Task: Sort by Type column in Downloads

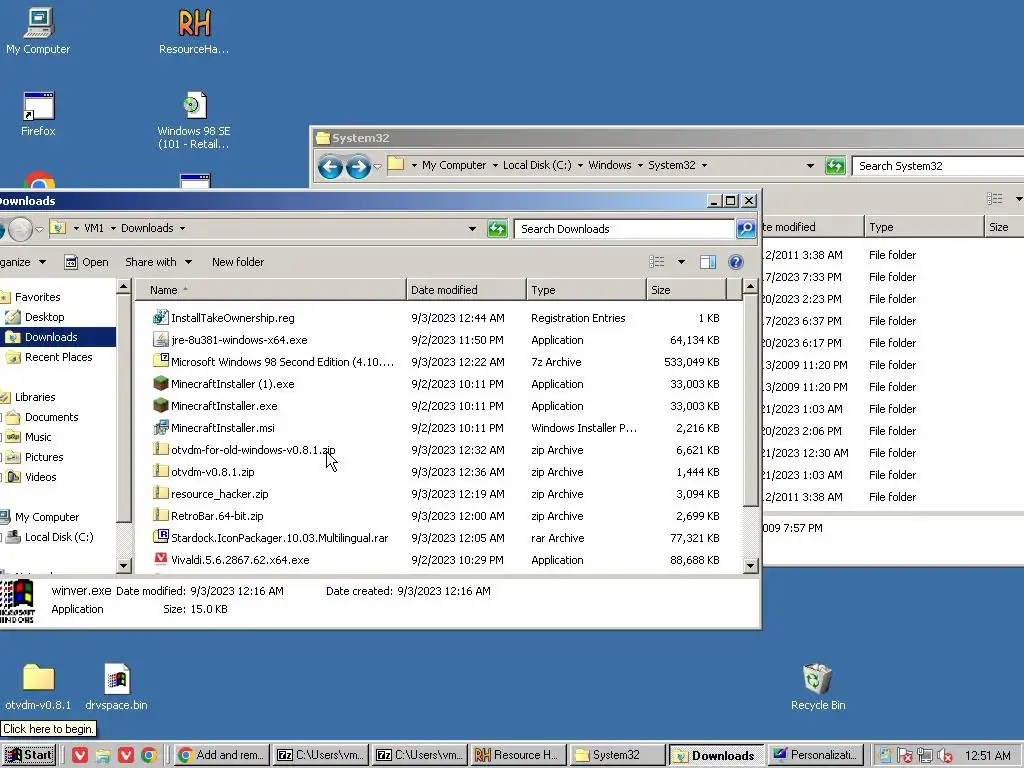Action: [586, 290]
